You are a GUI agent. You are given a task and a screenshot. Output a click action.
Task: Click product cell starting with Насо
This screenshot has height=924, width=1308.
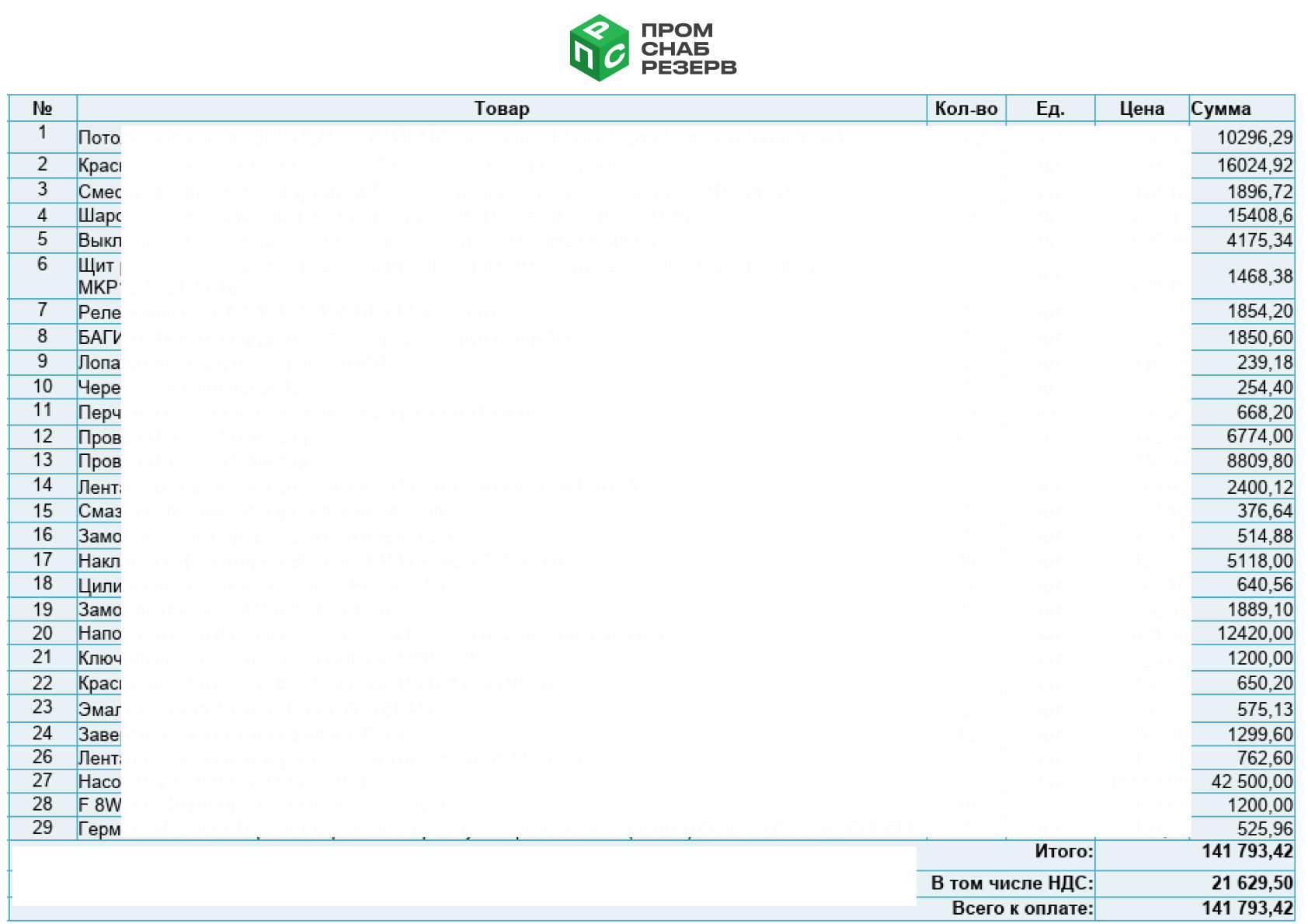[502, 782]
